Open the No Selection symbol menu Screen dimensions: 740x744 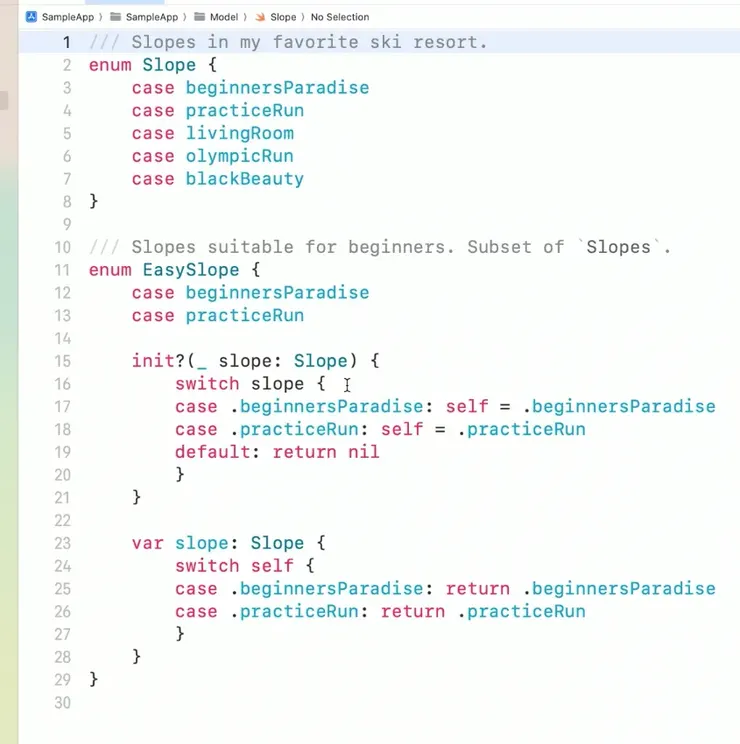[340, 17]
